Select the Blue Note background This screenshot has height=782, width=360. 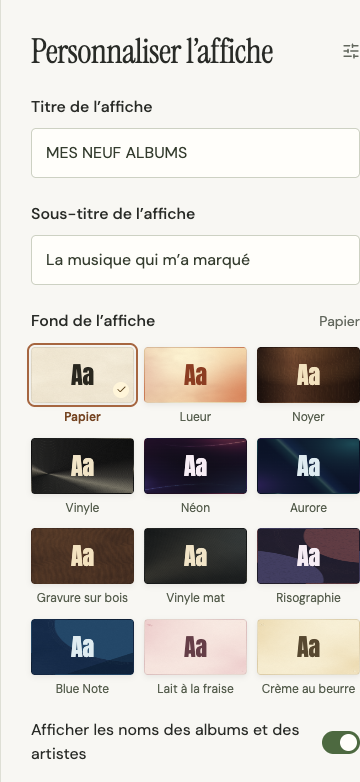[82, 647]
